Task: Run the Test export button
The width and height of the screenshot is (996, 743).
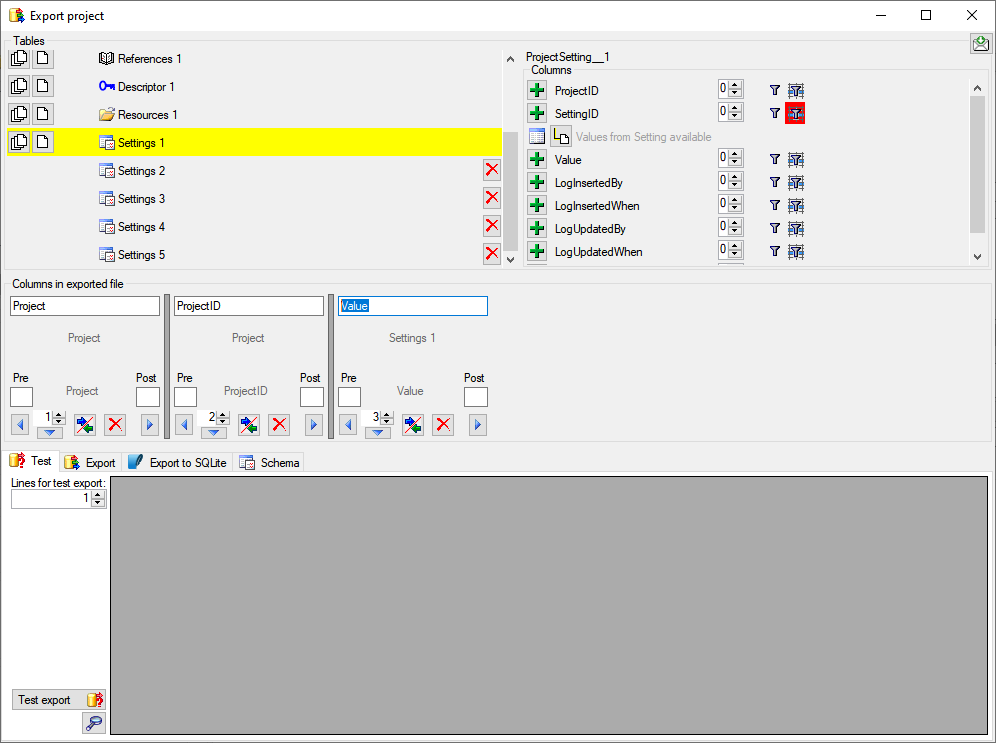Action: [x=58, y=700]
